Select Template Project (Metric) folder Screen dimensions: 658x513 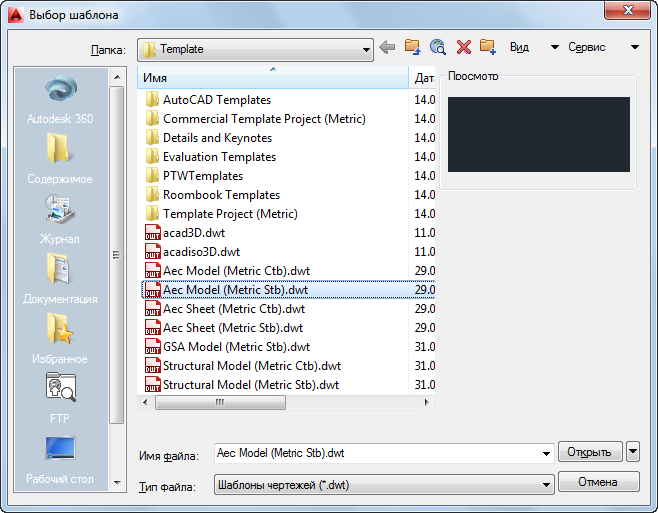tap(230, 214)
